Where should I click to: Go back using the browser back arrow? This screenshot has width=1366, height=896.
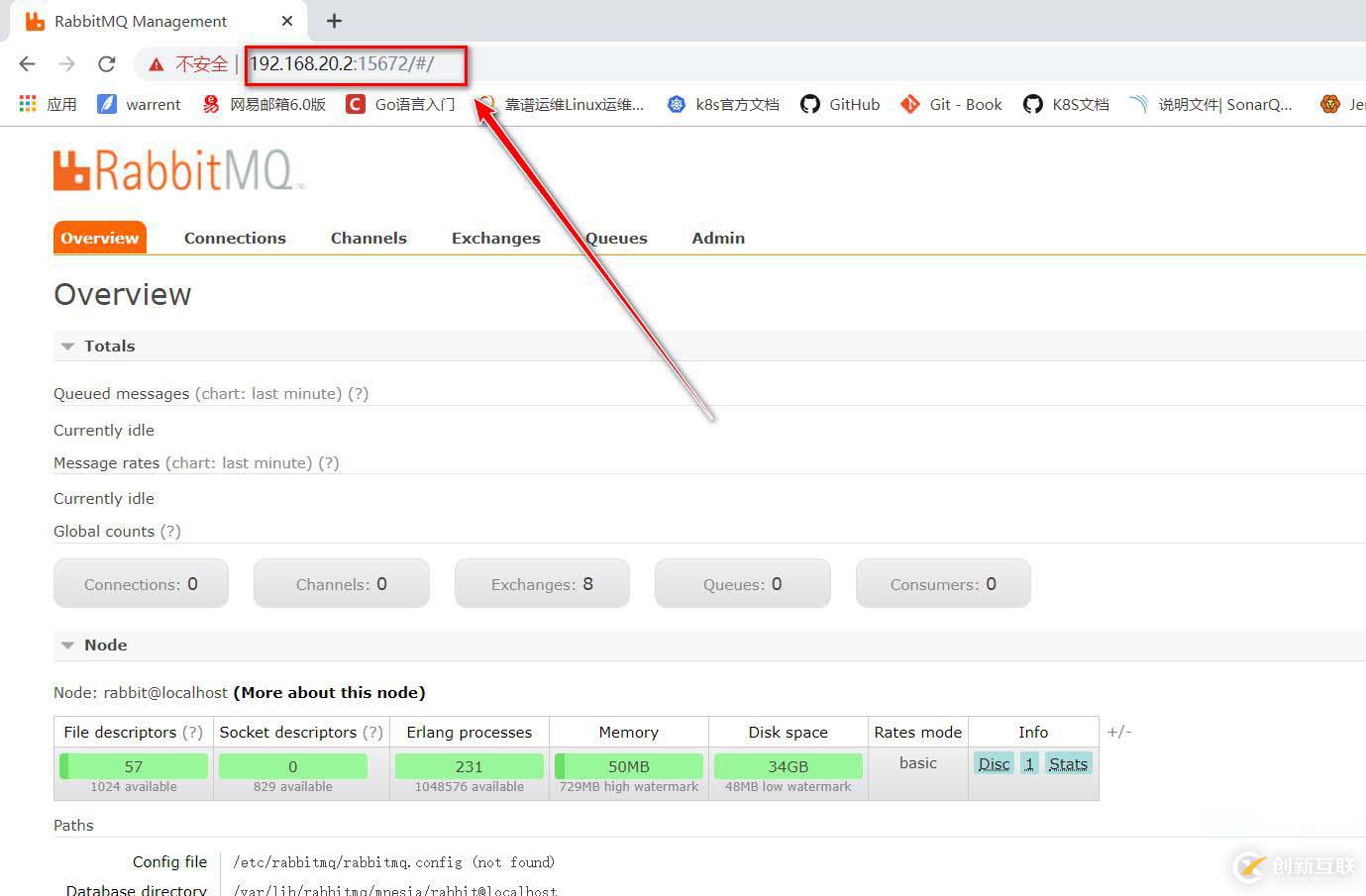pyautogui.click(x=28, y=64)
